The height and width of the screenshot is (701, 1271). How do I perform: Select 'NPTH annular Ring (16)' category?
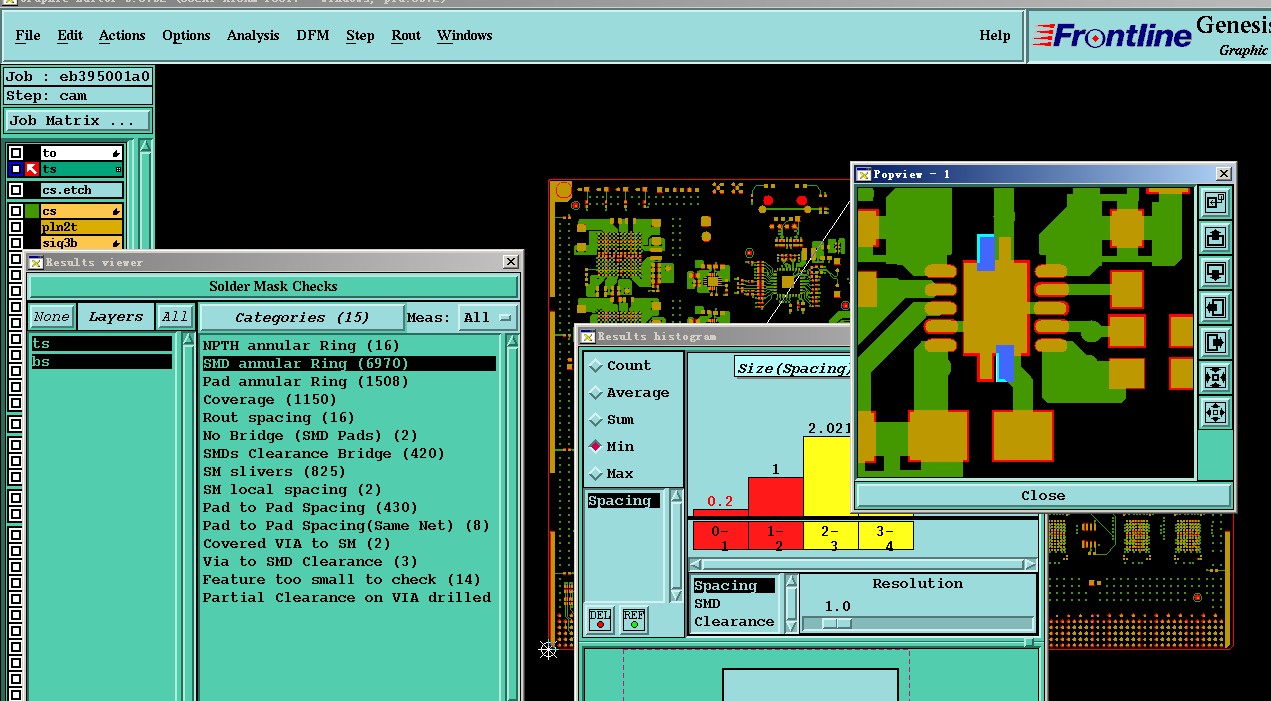349,346
